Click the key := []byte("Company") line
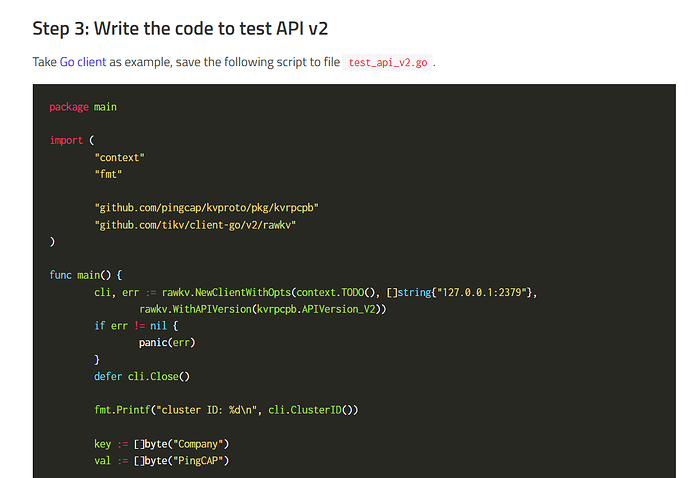 pyautogui.click(x=161, y=444)
